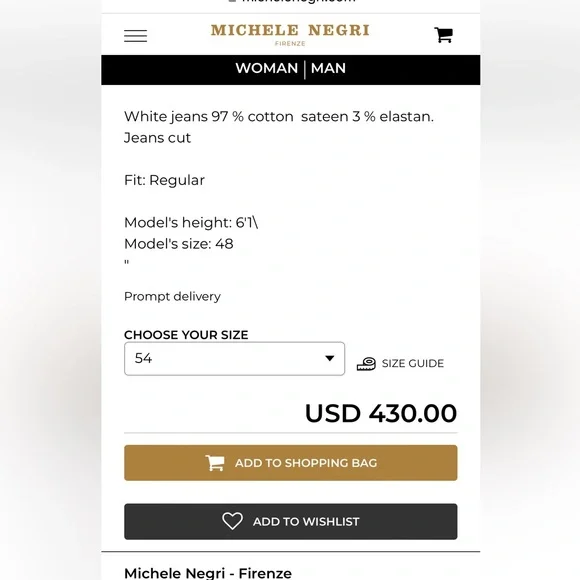Open the hamburger navigation menu
This screenshot has height=580, width=580.
point(135,36)
